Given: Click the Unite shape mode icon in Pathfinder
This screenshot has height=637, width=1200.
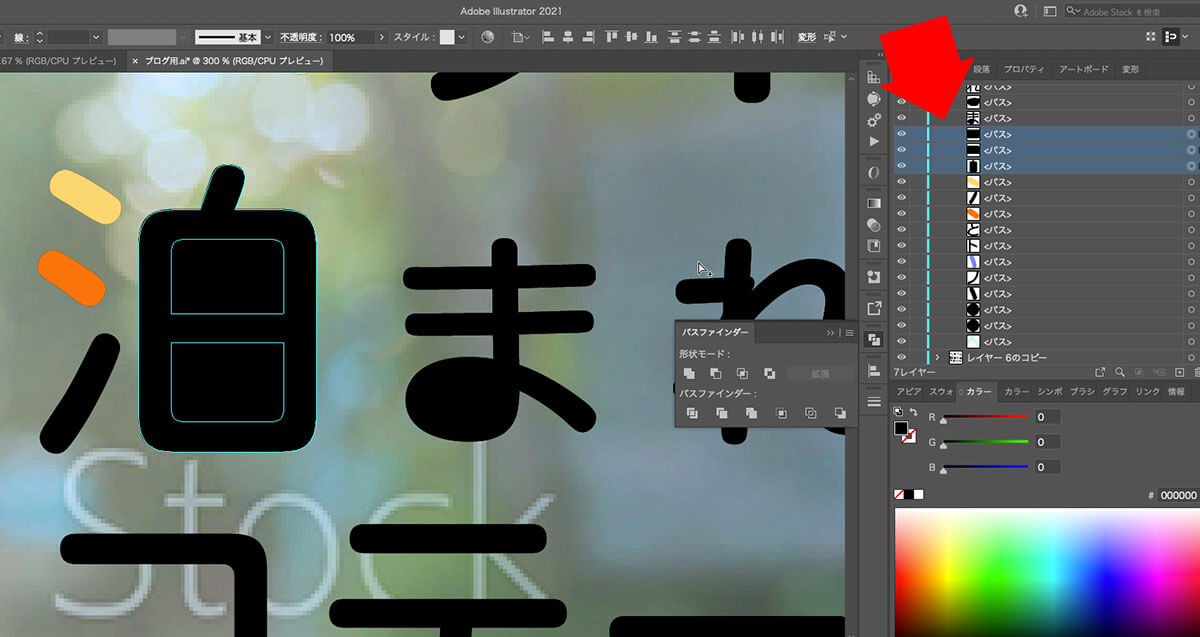Looking at the screenshot, I should (689, 373).
